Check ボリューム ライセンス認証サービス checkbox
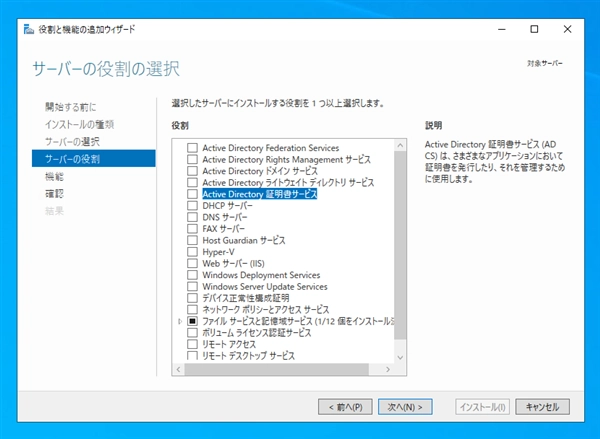The width and height of the screenshot is (600, 439). tap(192, 333)
